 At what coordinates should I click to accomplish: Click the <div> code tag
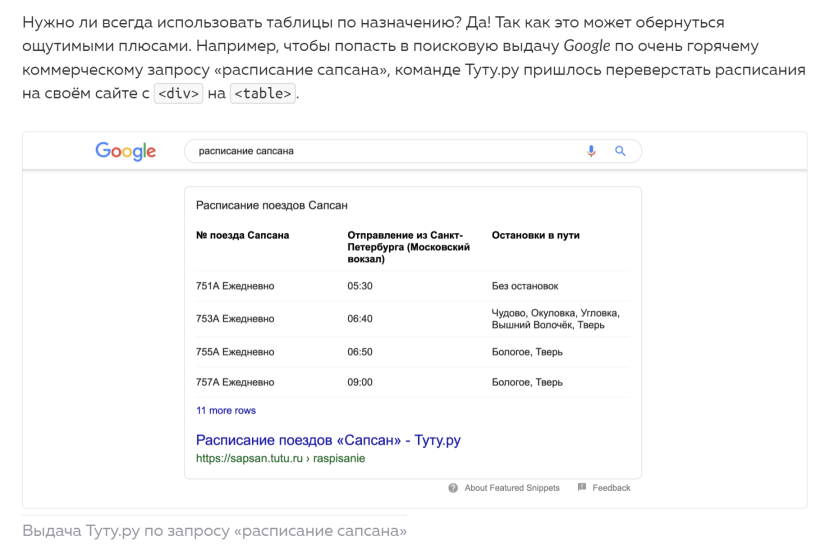pos(178,94)
